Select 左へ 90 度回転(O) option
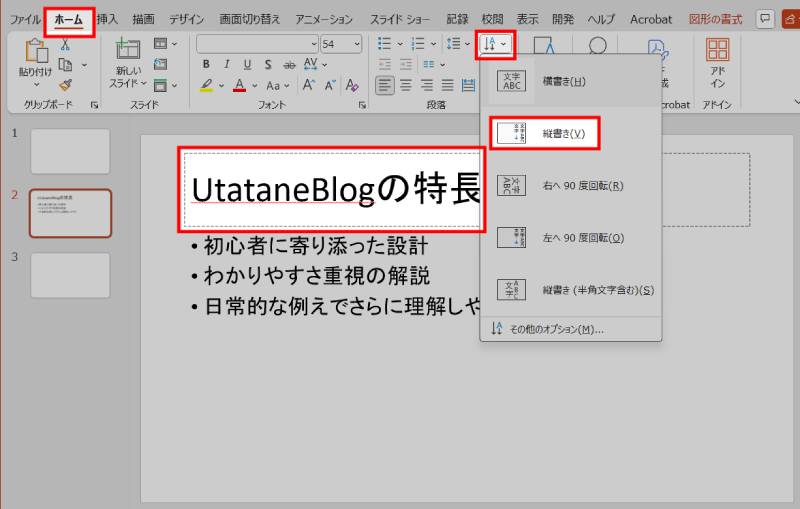The height and width of the screenshot is (509, 800). [x=571, y=238]
